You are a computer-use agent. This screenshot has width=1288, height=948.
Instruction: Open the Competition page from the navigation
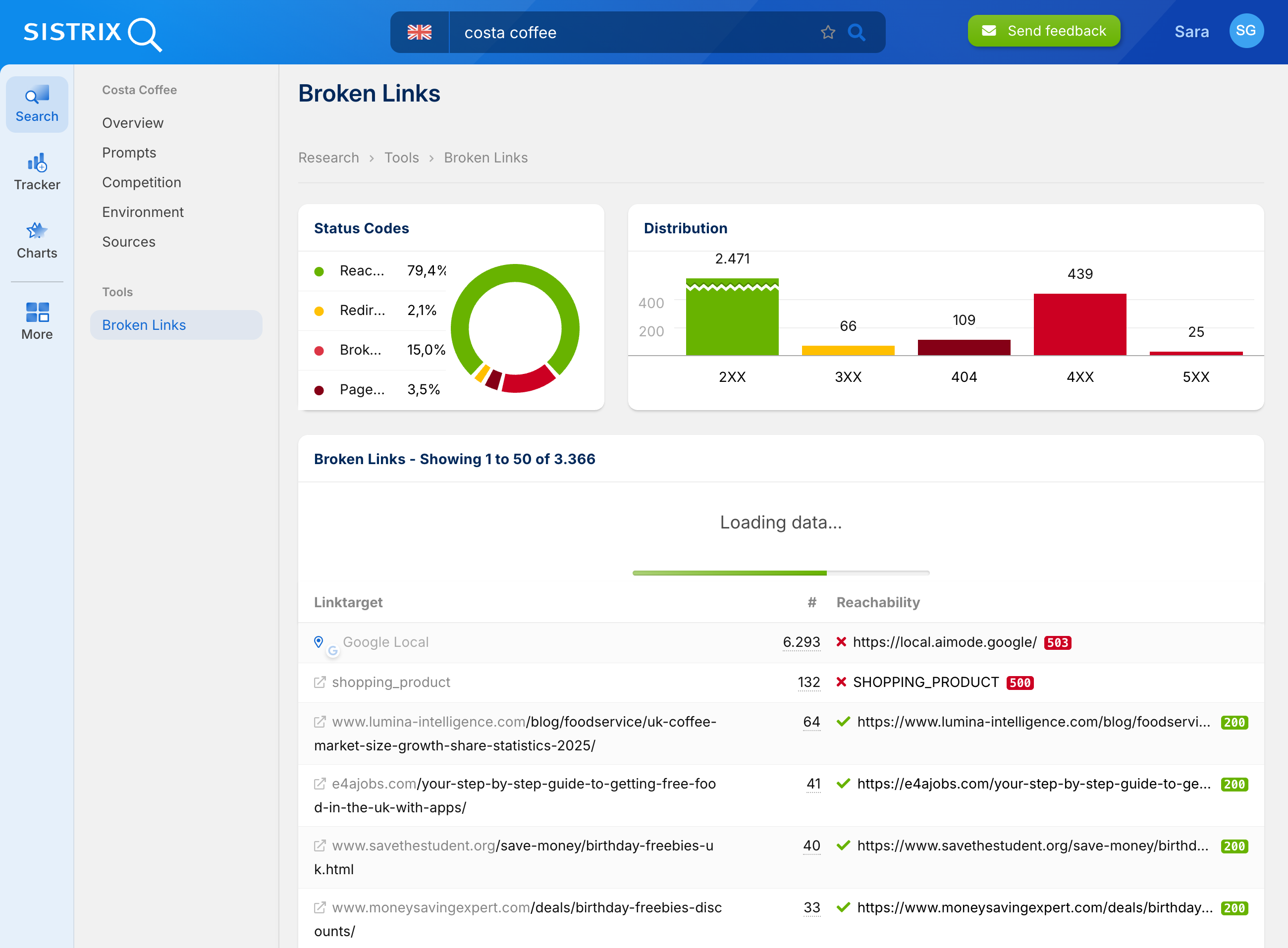141,182
